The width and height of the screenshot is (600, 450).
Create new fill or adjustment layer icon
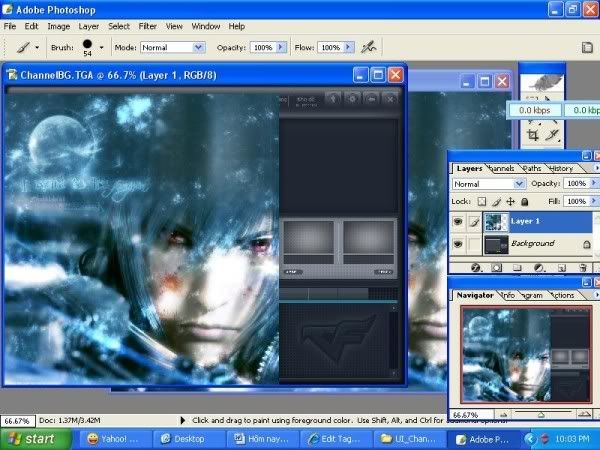coord(539,267)
